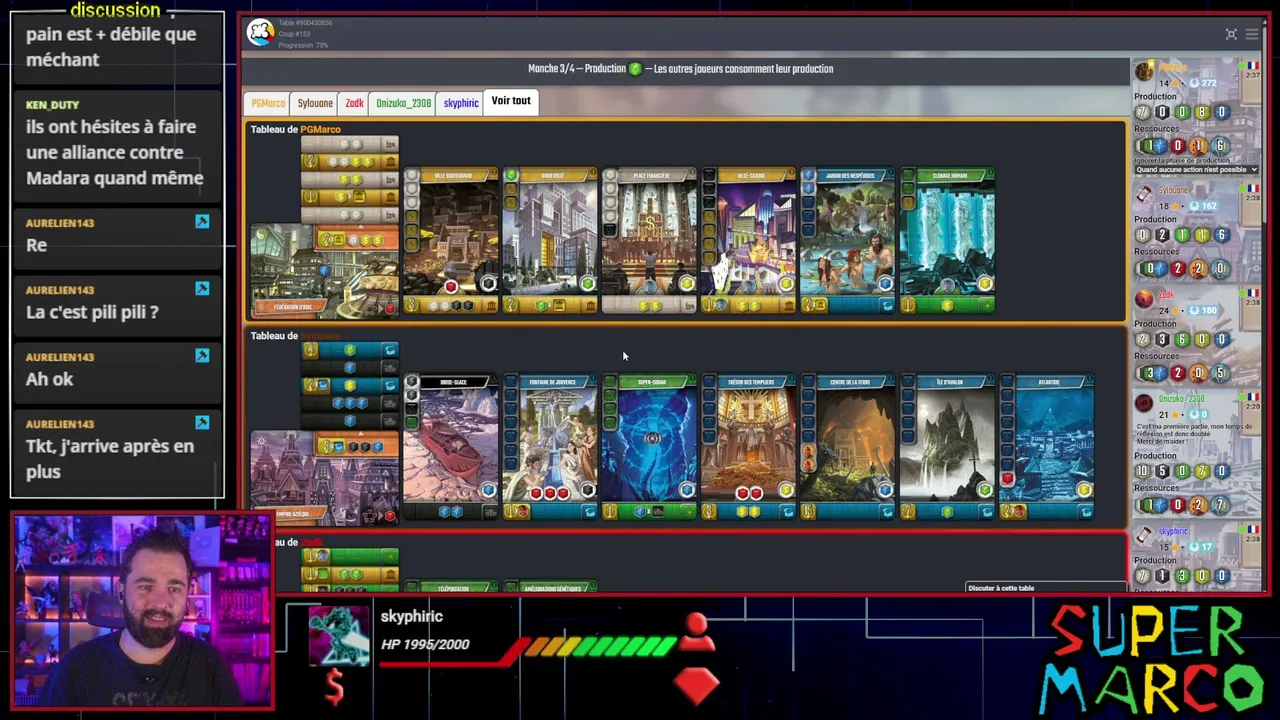
Task: Click the yellow production token on Atlantide
Action: coord(1084,490)
